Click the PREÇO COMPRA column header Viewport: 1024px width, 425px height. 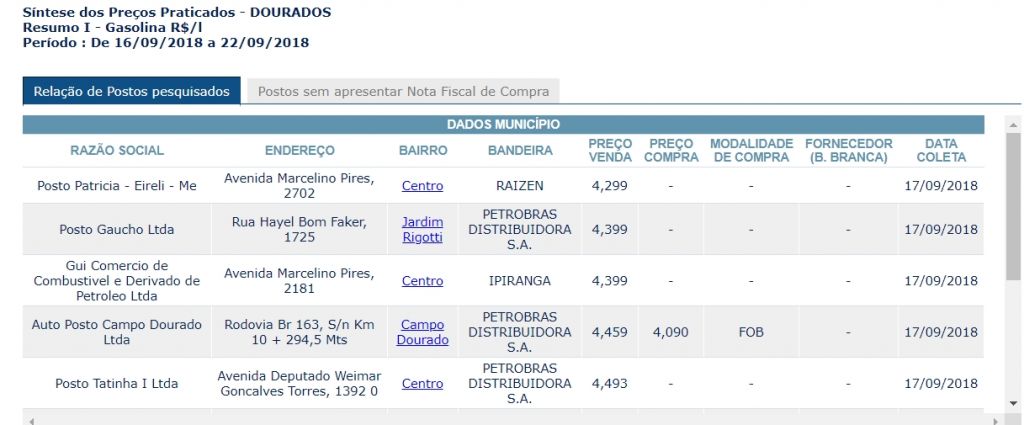671,151
